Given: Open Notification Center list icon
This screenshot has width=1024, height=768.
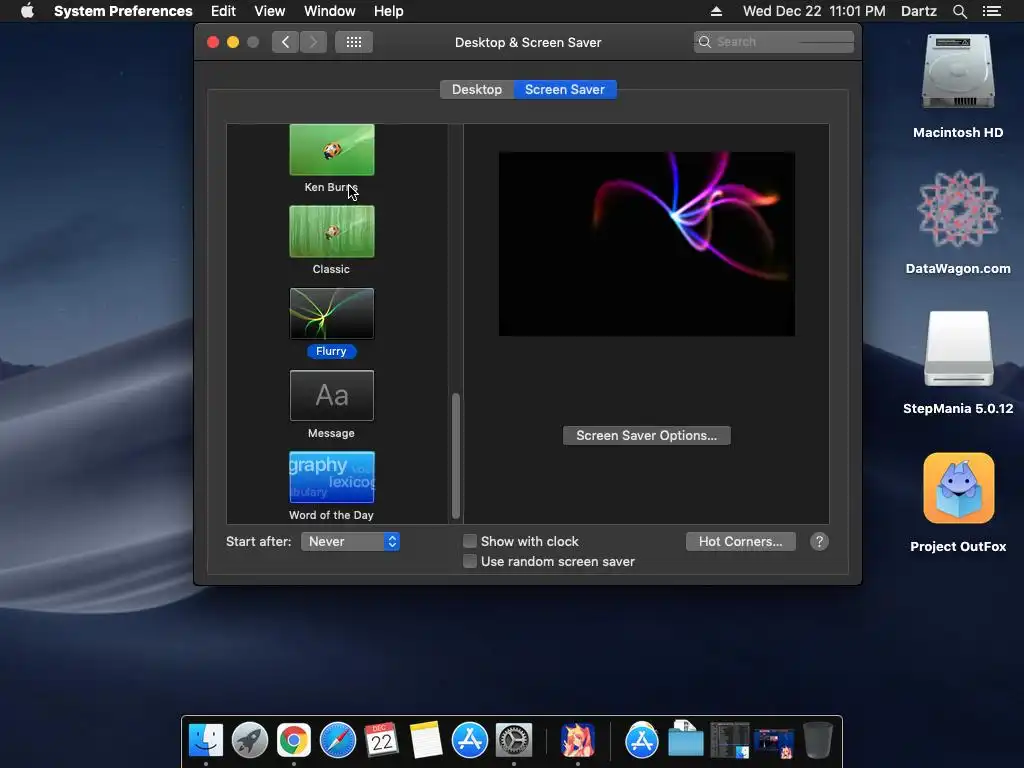Looking at the screenshot, I should pos(992,11).
